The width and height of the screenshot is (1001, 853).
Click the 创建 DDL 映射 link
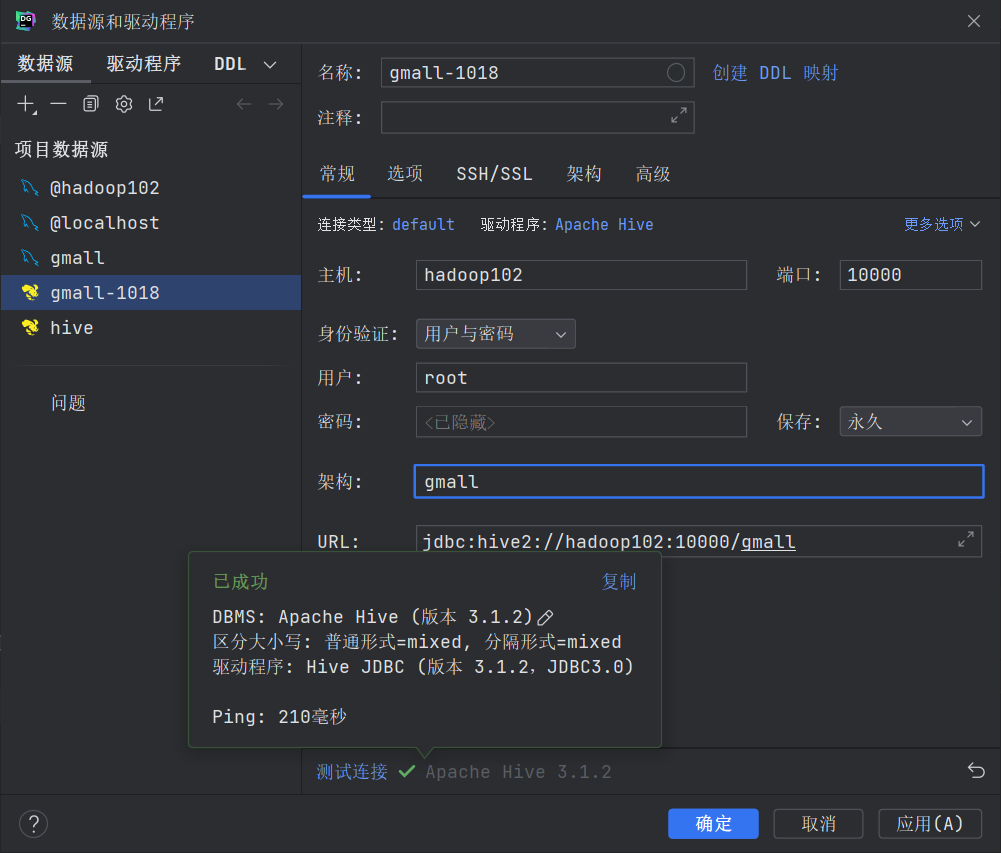click(775, 73)
